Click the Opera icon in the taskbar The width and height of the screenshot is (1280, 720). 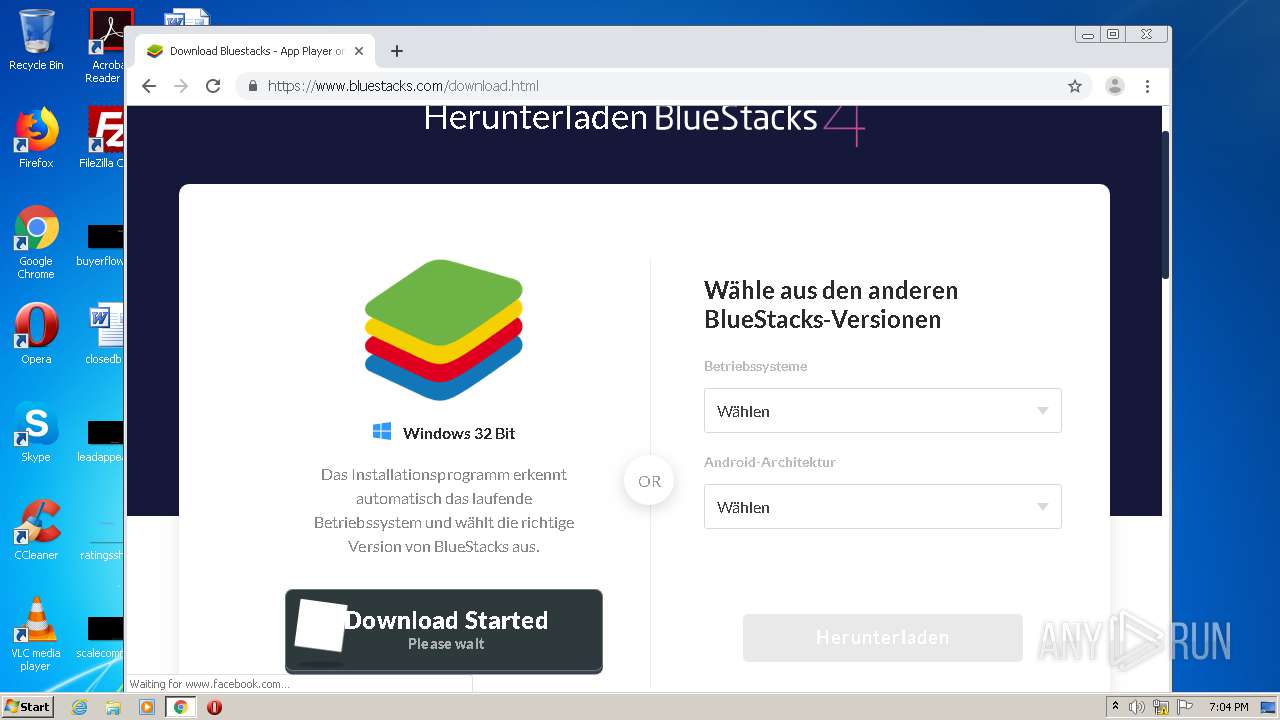[x=214, y=707]
